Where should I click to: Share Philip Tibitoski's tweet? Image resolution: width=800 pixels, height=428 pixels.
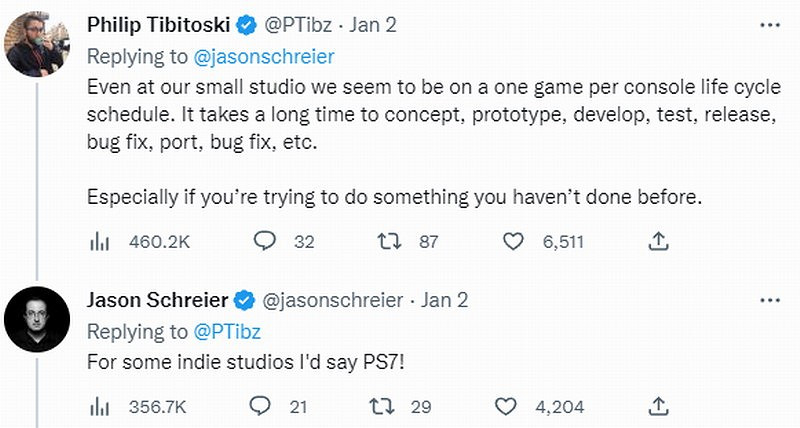coord(659,241)
